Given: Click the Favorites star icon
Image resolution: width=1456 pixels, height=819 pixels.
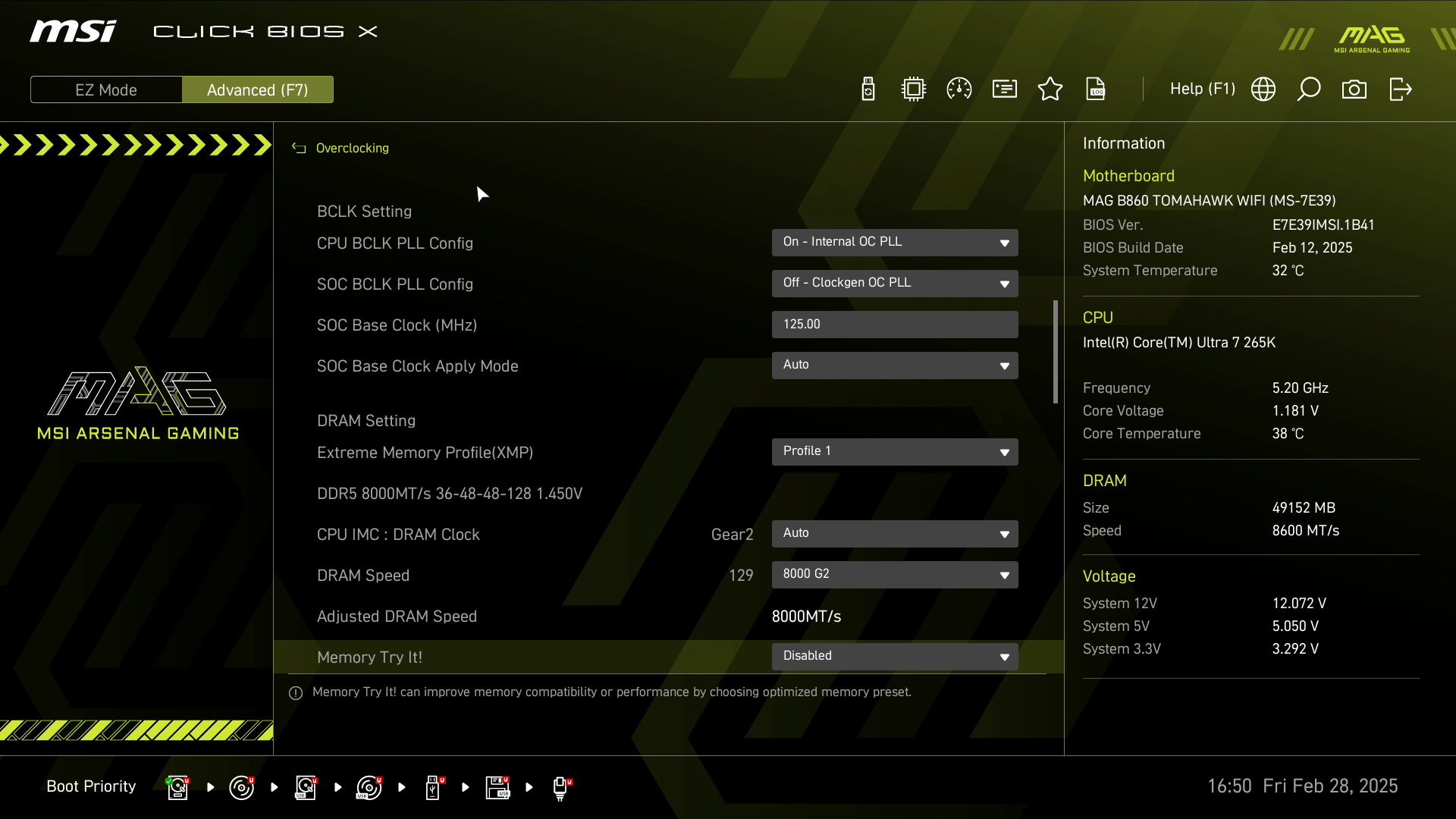Looking at the screenshot, I should pyautogui.click(x=1050, y=89).
